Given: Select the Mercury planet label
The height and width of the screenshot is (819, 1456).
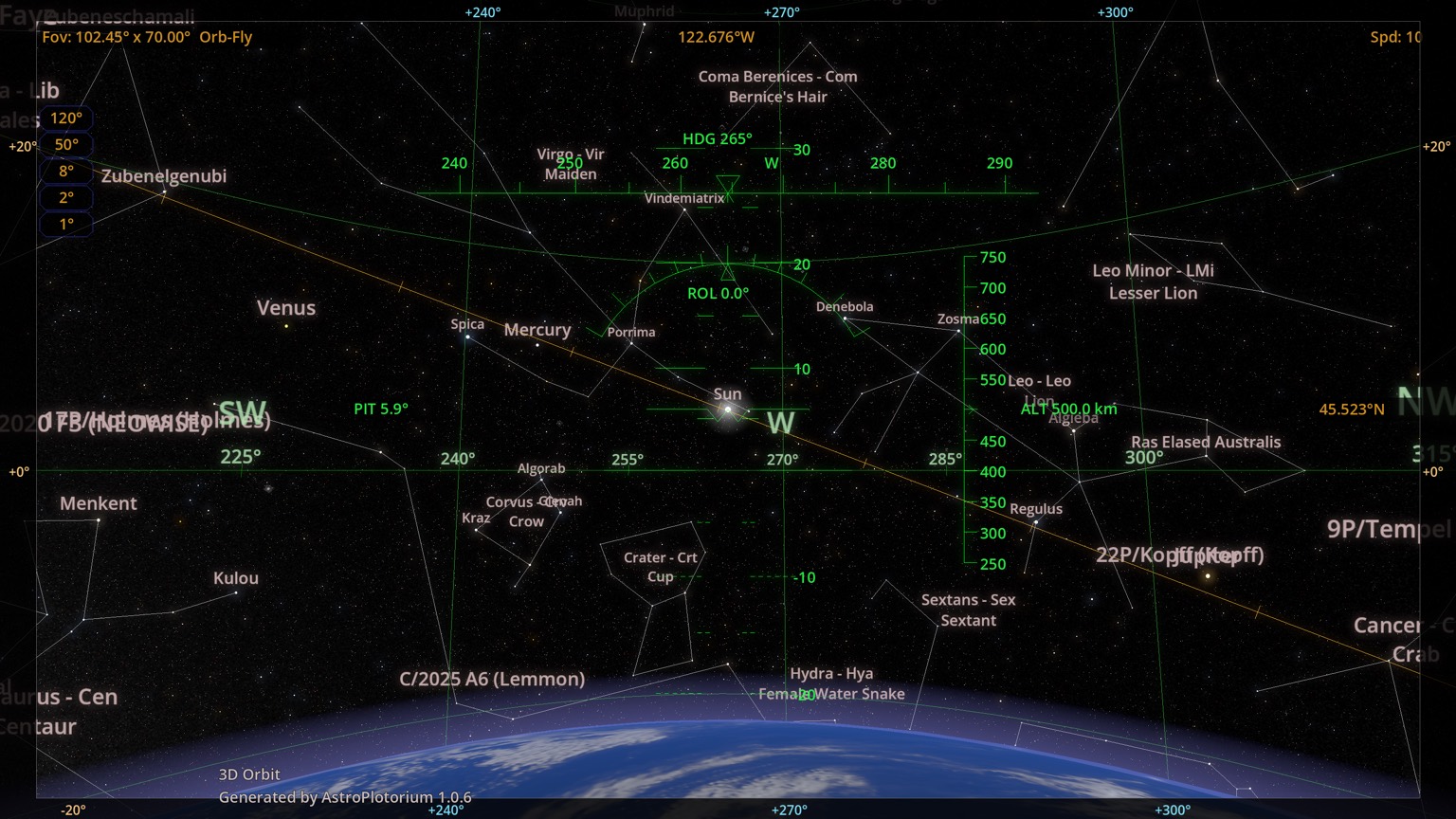Looking at the screenshot, I should click(537, 330).
